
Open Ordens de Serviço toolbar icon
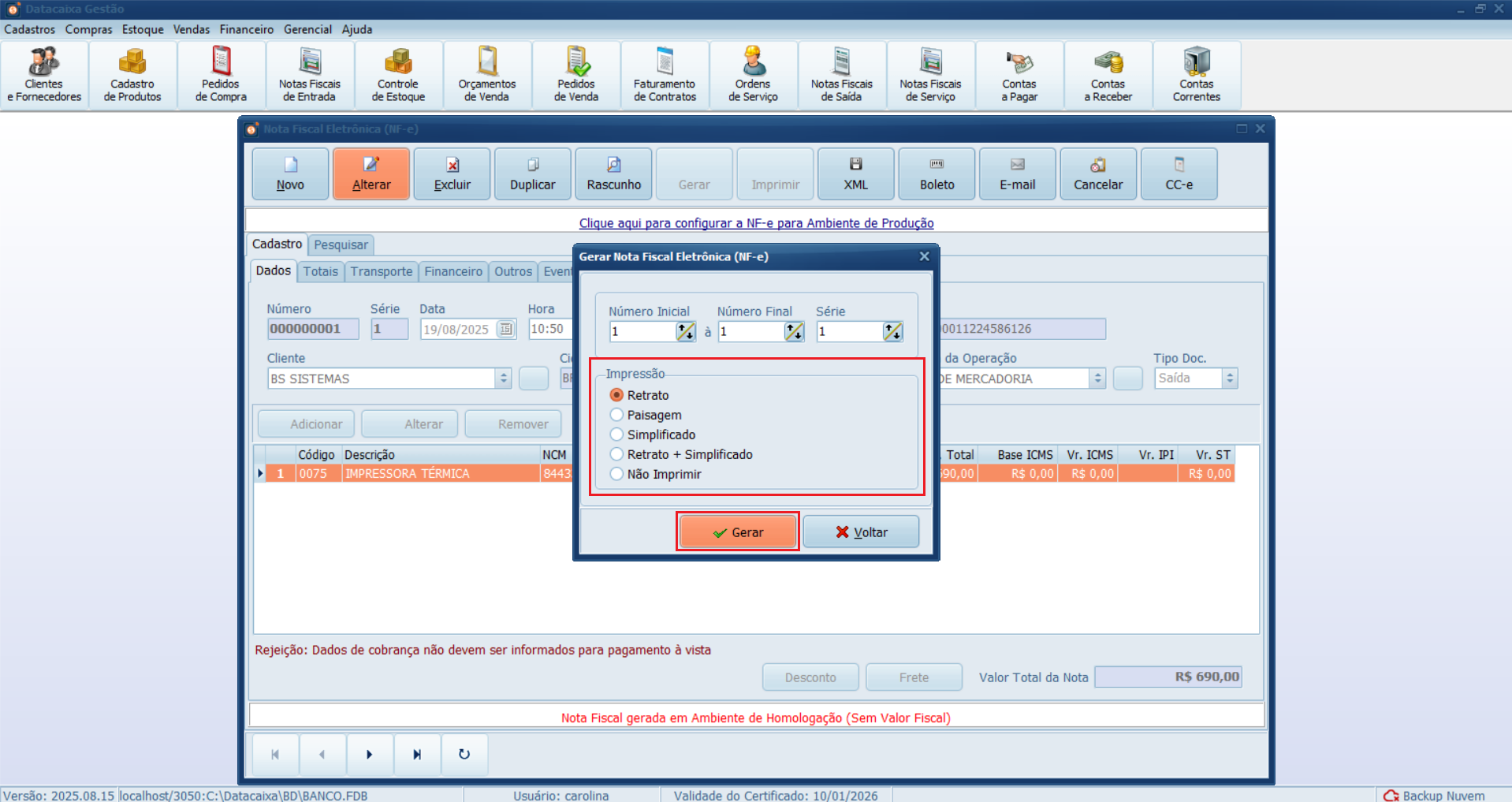[x=753, y=76]
